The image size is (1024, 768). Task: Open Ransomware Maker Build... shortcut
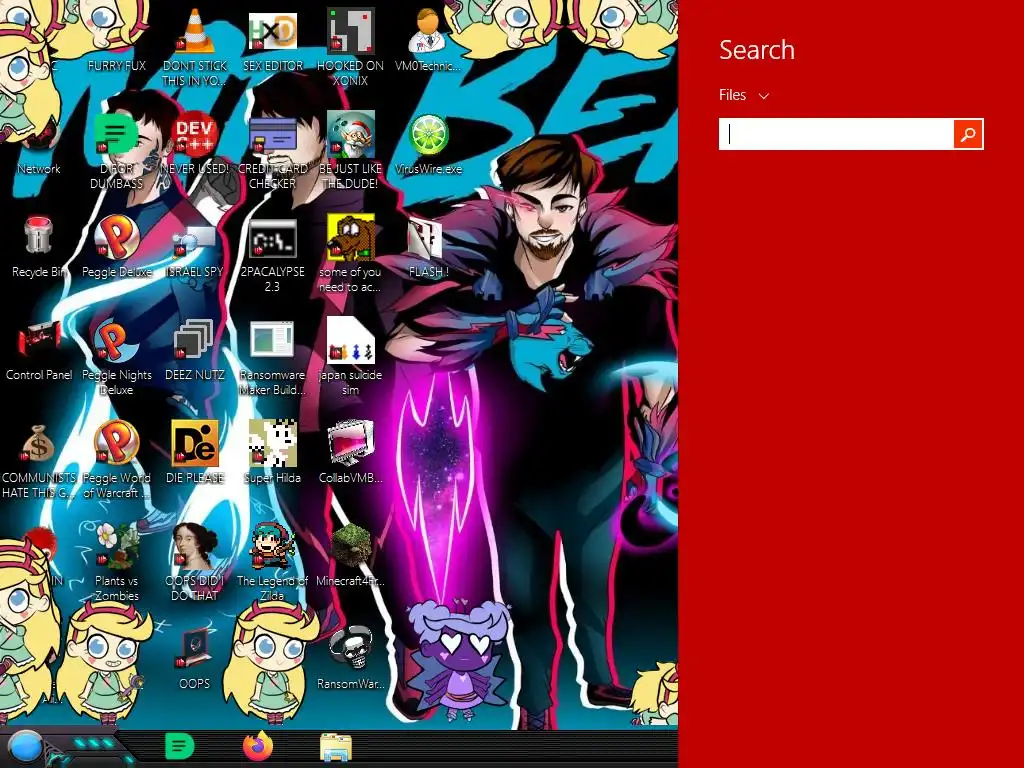[272, 340]
